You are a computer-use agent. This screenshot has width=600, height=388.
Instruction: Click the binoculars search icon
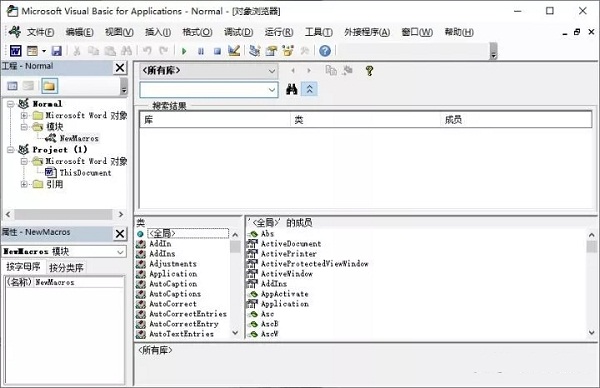coord(292,90)
